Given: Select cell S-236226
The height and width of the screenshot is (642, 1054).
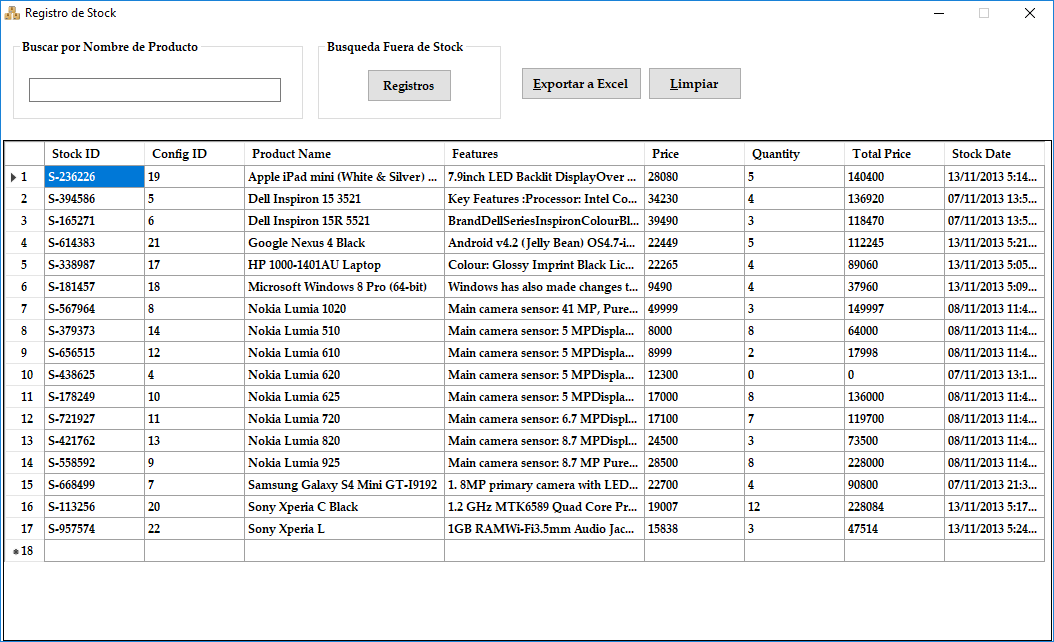Looking at the screenshot, I should (x=94, y=177).
